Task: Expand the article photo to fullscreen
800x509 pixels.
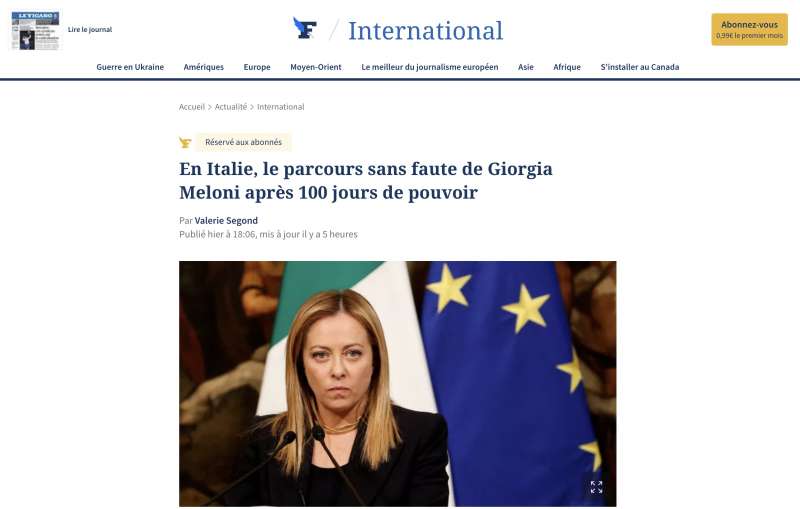Action: tap(596, 487)
